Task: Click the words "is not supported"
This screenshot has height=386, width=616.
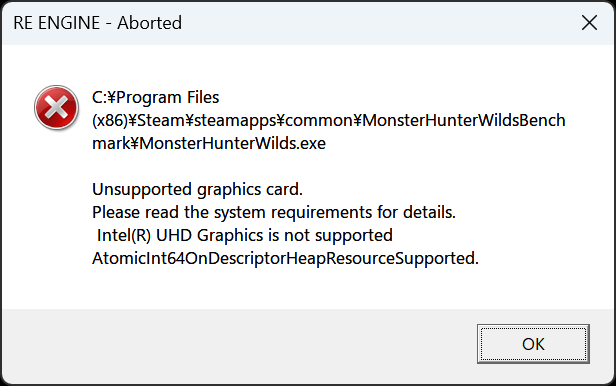Action: [x=330, y=235]
